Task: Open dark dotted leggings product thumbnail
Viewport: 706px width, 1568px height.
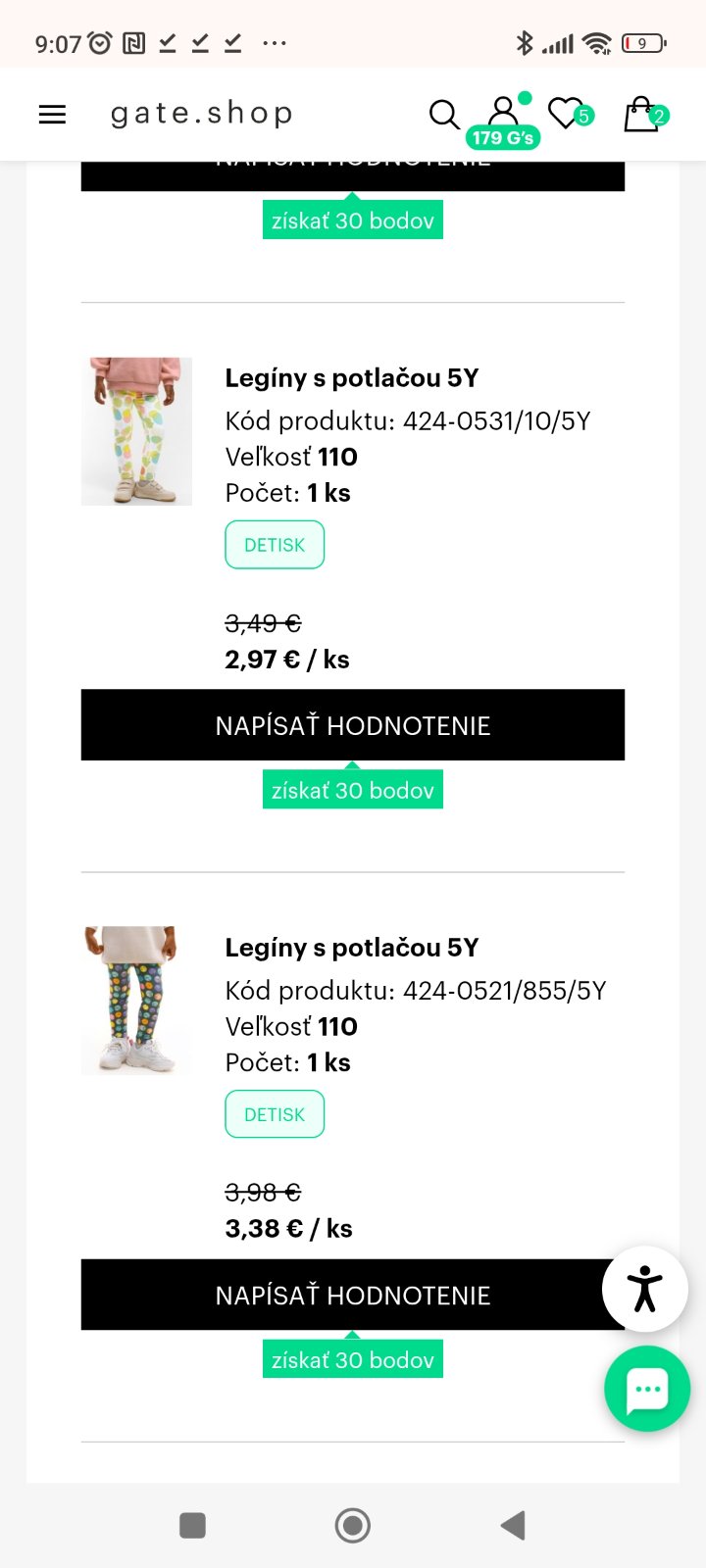Action: 136,1001
